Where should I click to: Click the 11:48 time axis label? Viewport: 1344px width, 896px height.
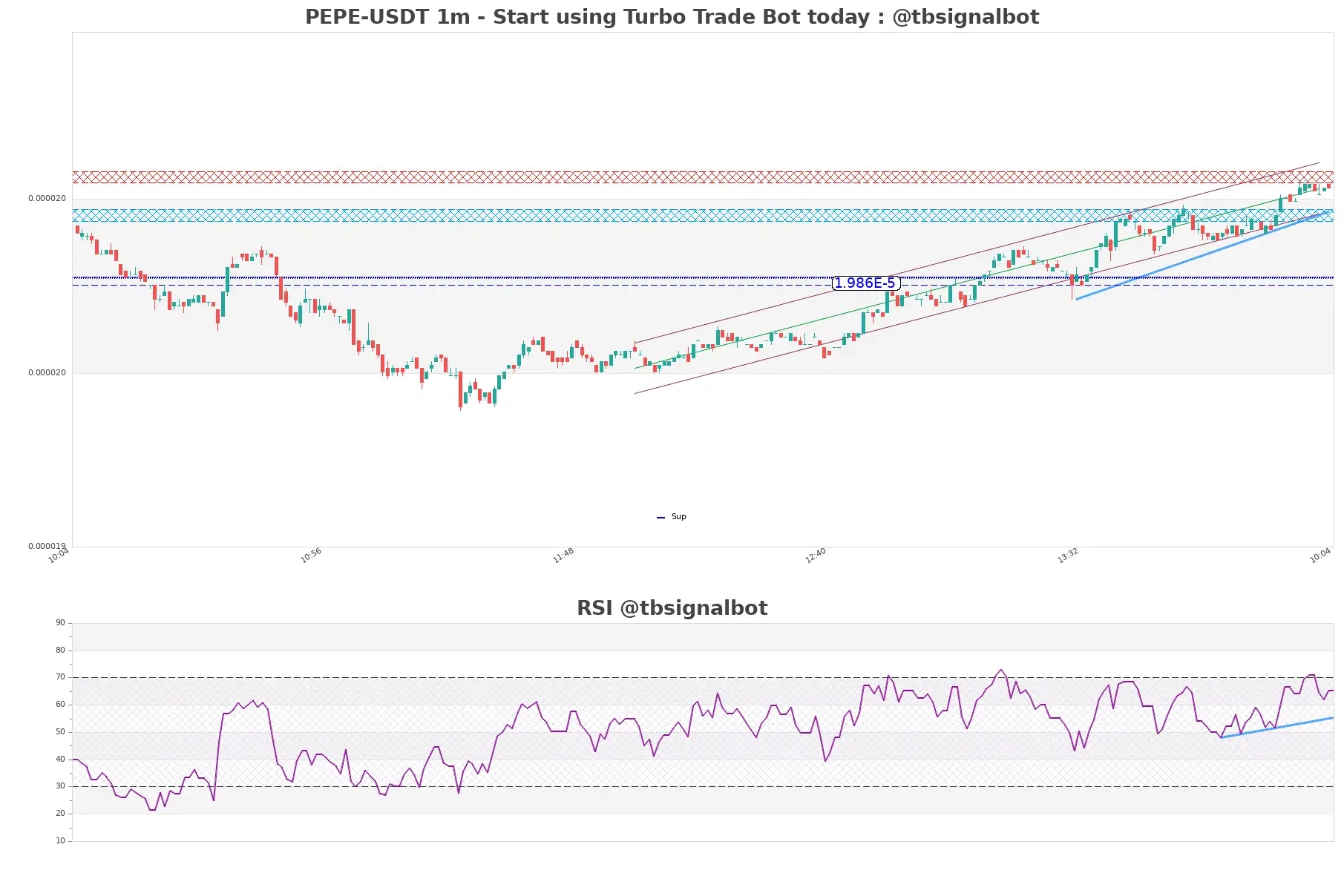tap(563, 556)
